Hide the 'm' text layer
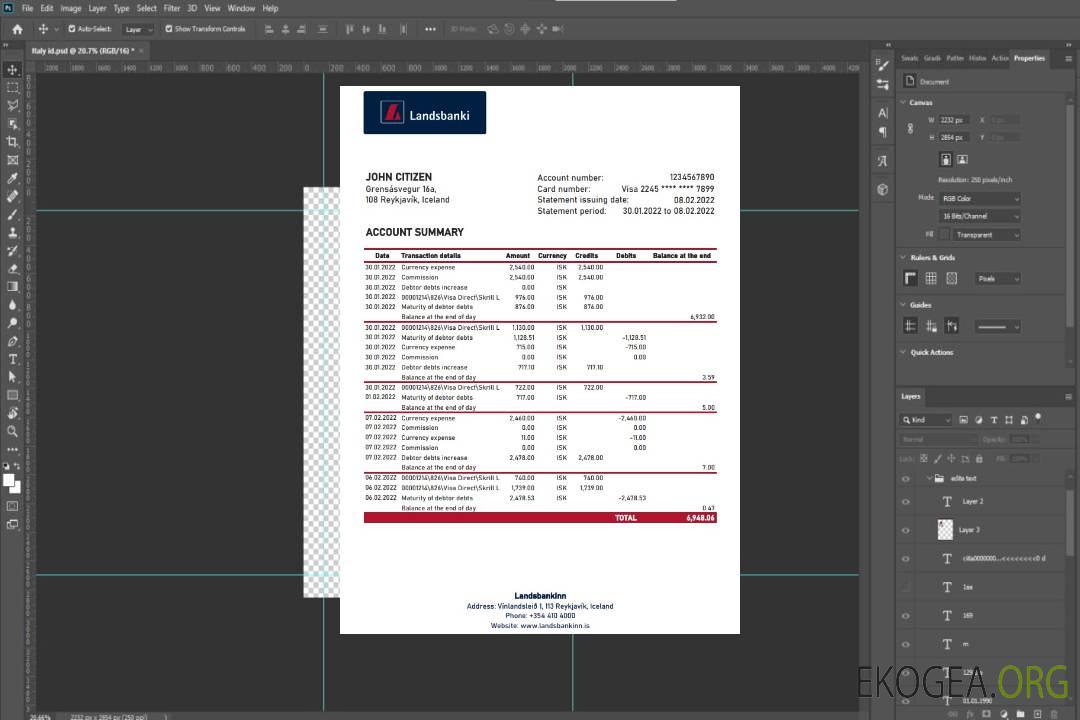The image size is (1080, 720). tap(906, 645)
